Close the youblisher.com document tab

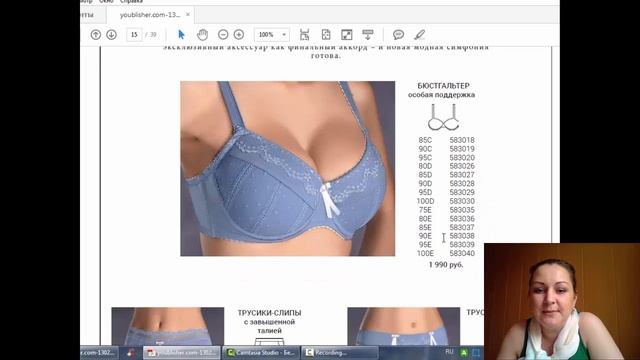click(188, 14)
